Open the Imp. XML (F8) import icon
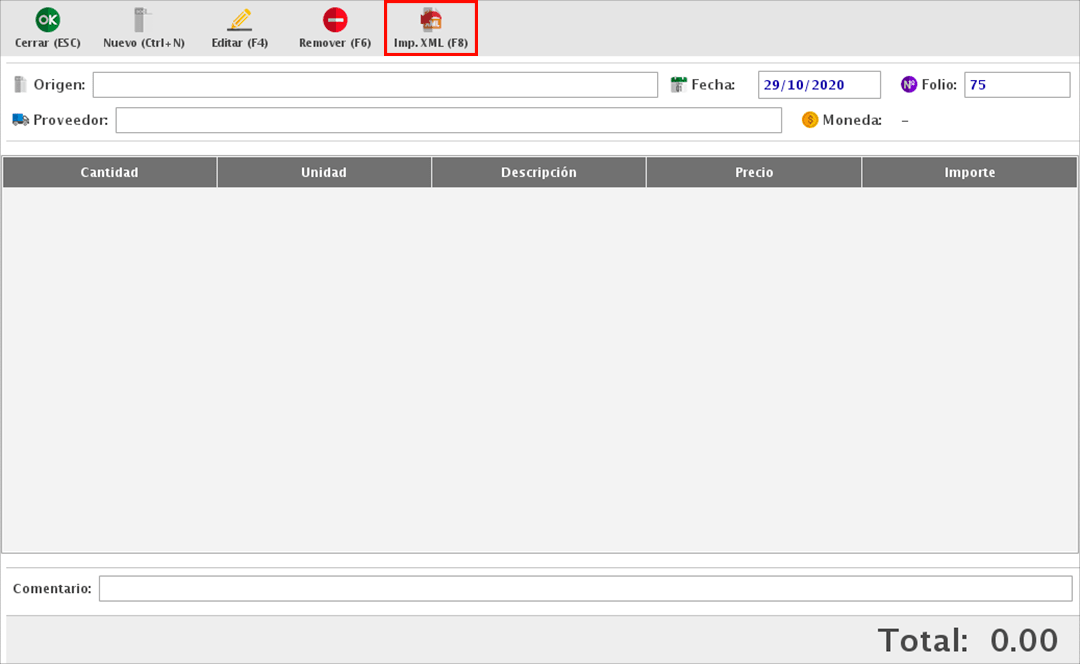Screen dimensions: 1080x664 [x=431, y=20]
